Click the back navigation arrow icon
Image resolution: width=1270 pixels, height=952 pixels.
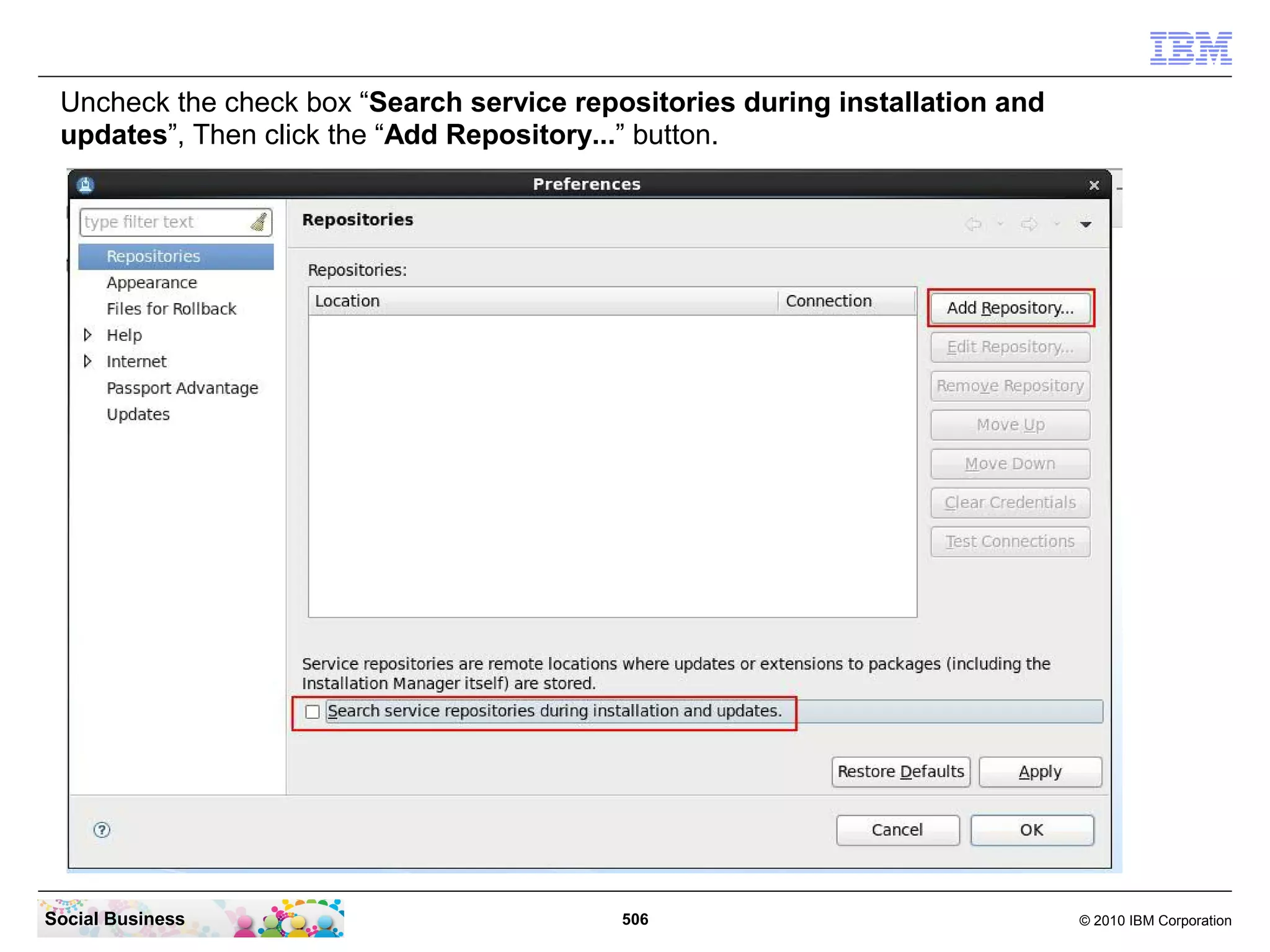point(973,224)
